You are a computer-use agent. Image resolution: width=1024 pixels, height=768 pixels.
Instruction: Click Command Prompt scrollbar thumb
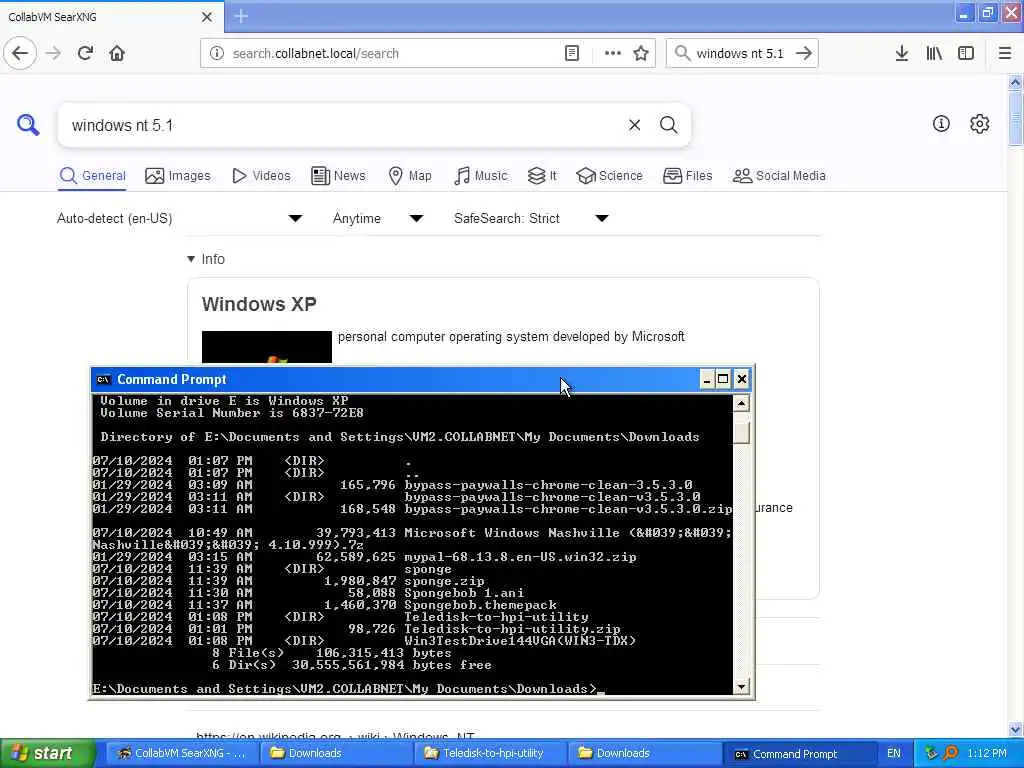point(741,433)
